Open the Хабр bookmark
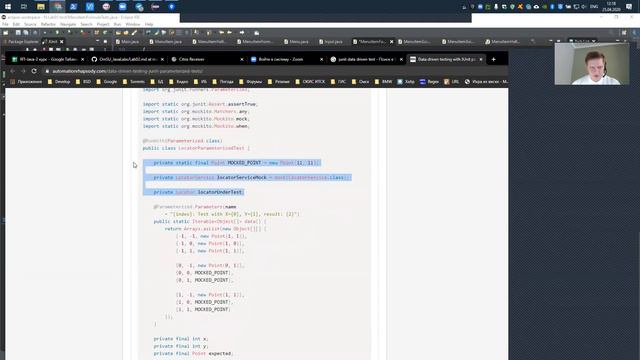This screenshot has width=640, height=360. pos(406,82)
